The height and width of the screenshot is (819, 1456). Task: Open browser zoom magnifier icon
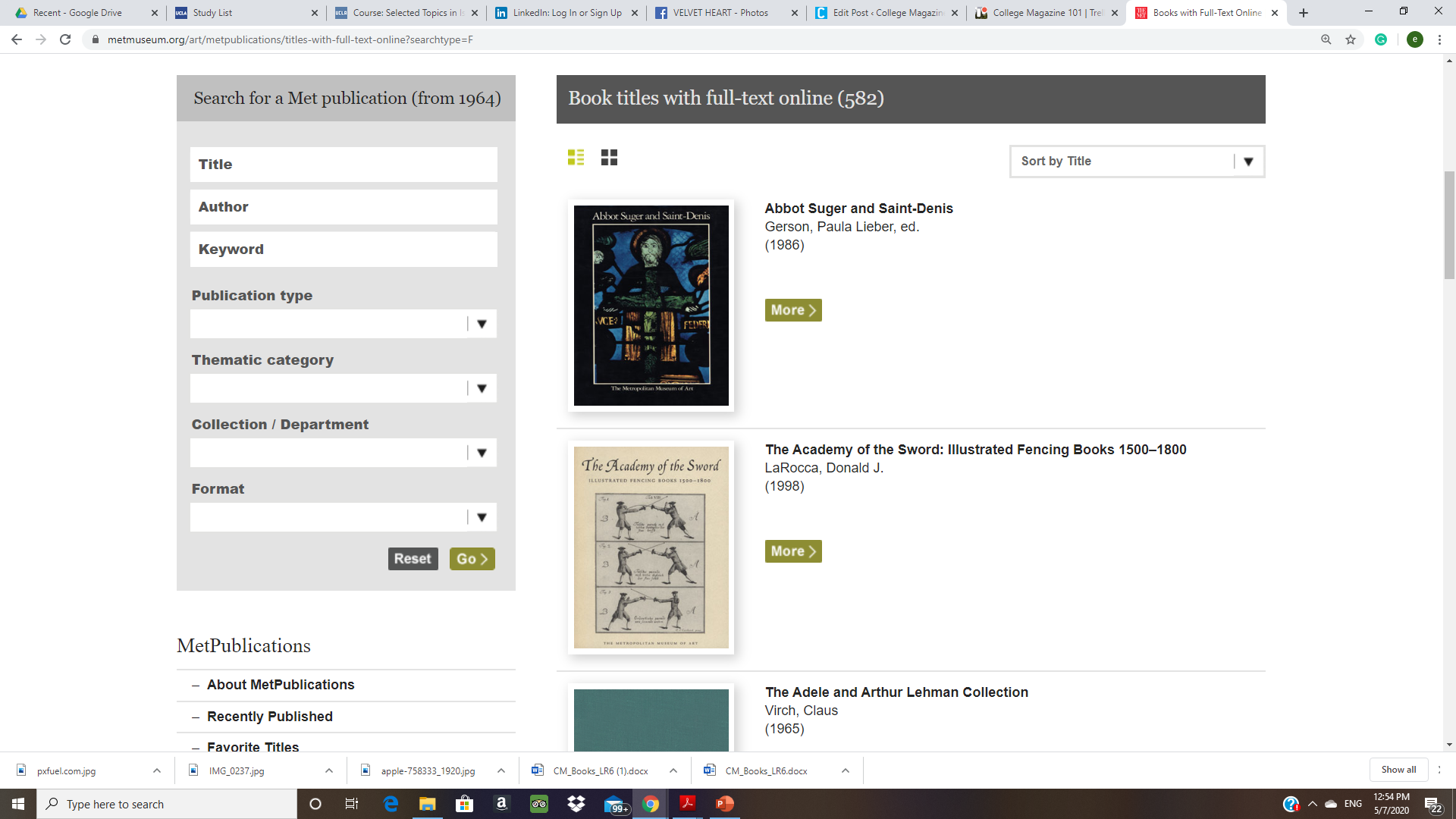click(1326, 39)
